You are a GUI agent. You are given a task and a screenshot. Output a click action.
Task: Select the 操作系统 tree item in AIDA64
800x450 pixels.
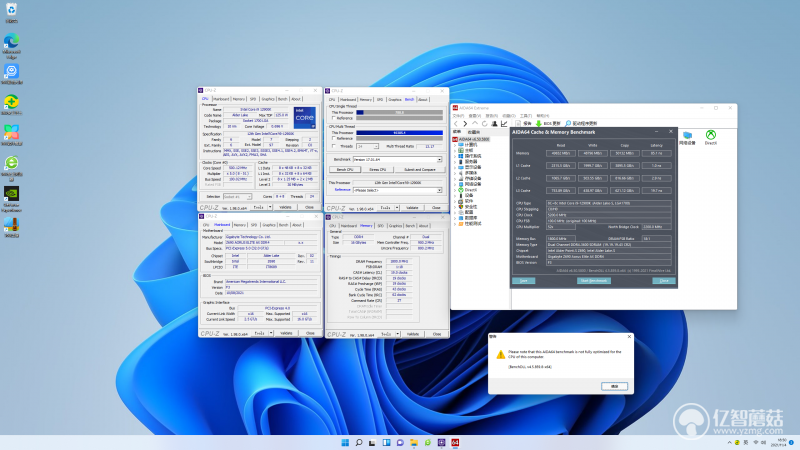pyautogui.click(x=472, y=156)
